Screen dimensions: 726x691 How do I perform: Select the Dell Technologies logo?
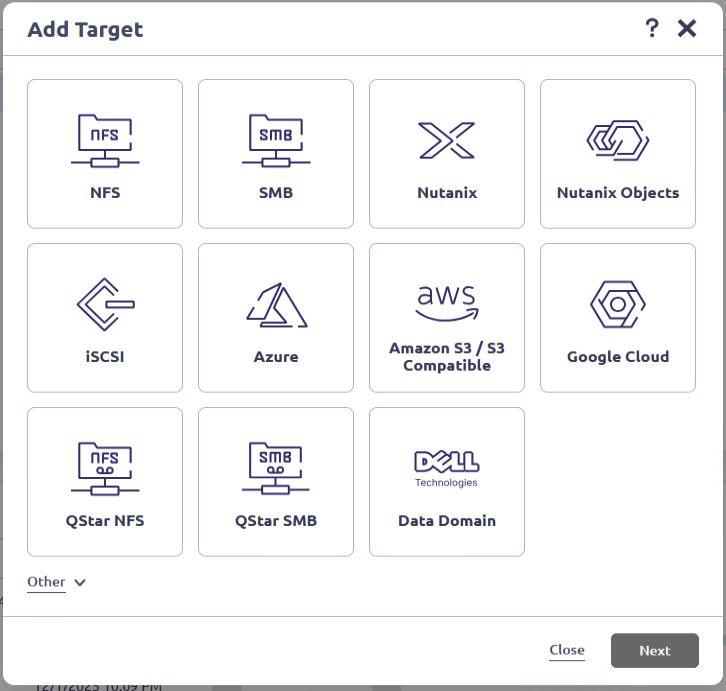point(447,467)
